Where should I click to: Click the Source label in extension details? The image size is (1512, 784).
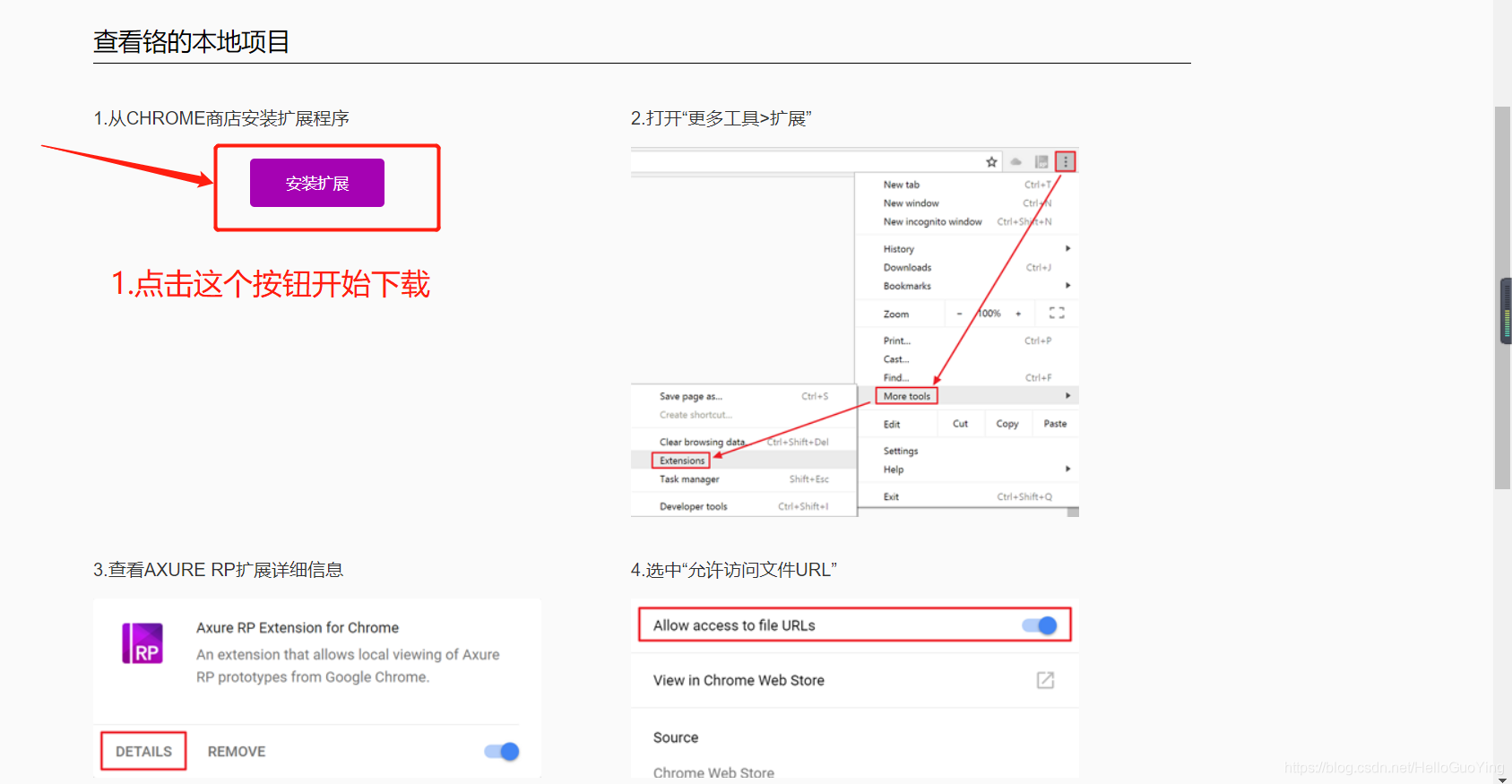click(x=676, y=737)
